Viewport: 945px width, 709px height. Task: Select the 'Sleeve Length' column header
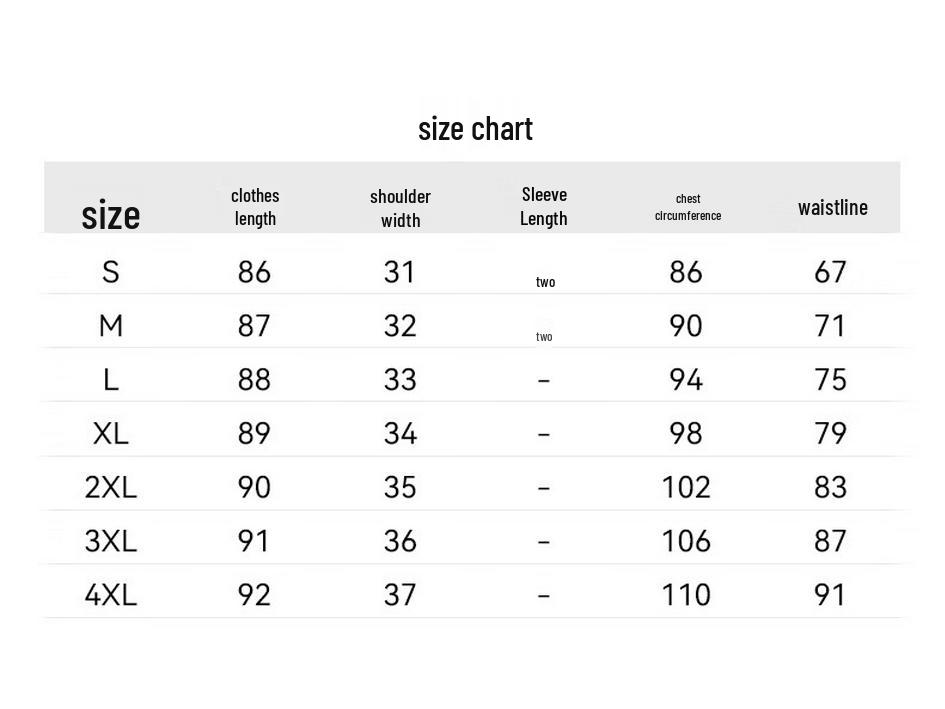(x=544, y=206)
